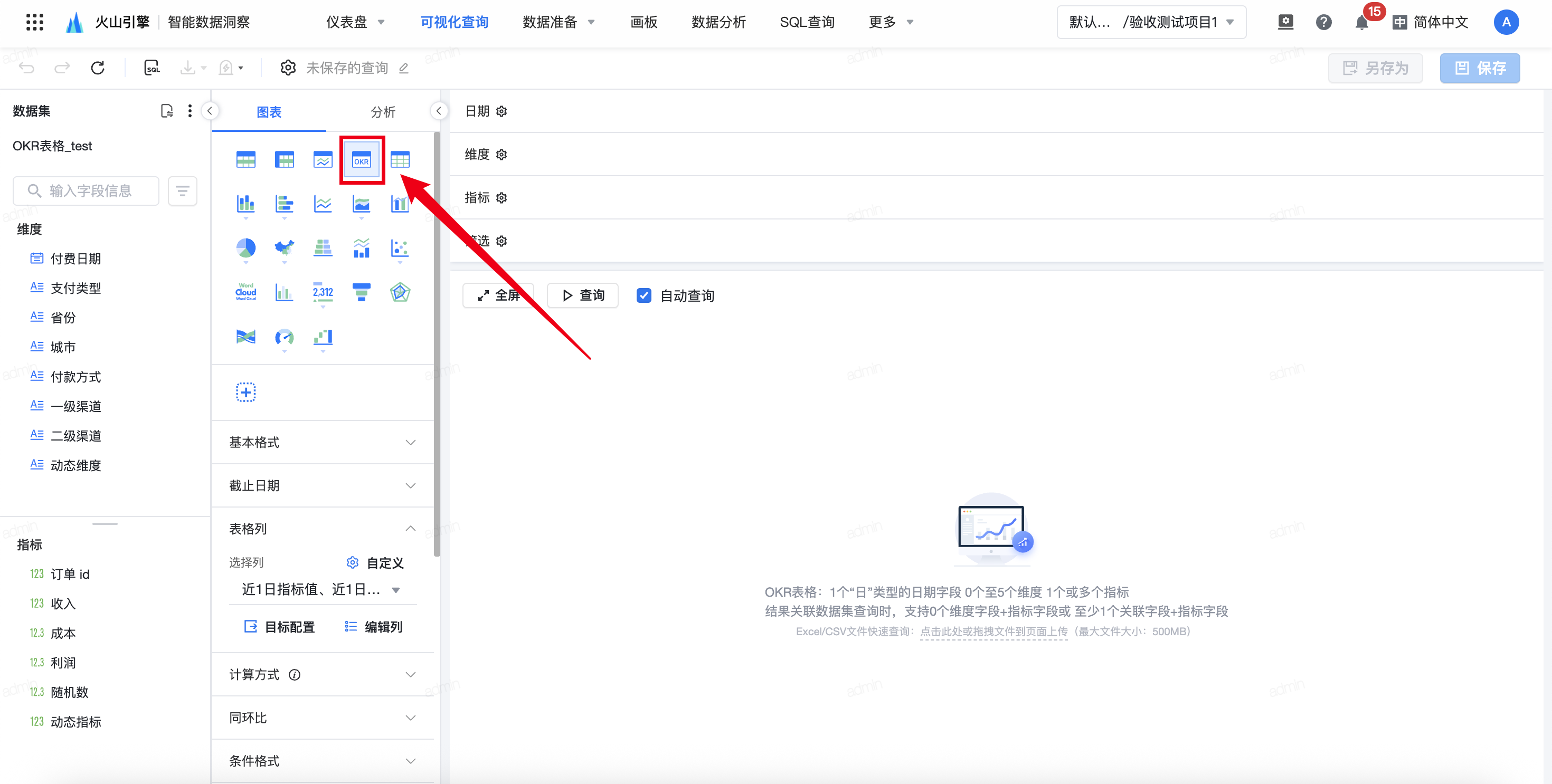The height and width of the screenshot is (784, 1552).
Task: Pick the line chart icon
Action: click(x=323, y=204)
